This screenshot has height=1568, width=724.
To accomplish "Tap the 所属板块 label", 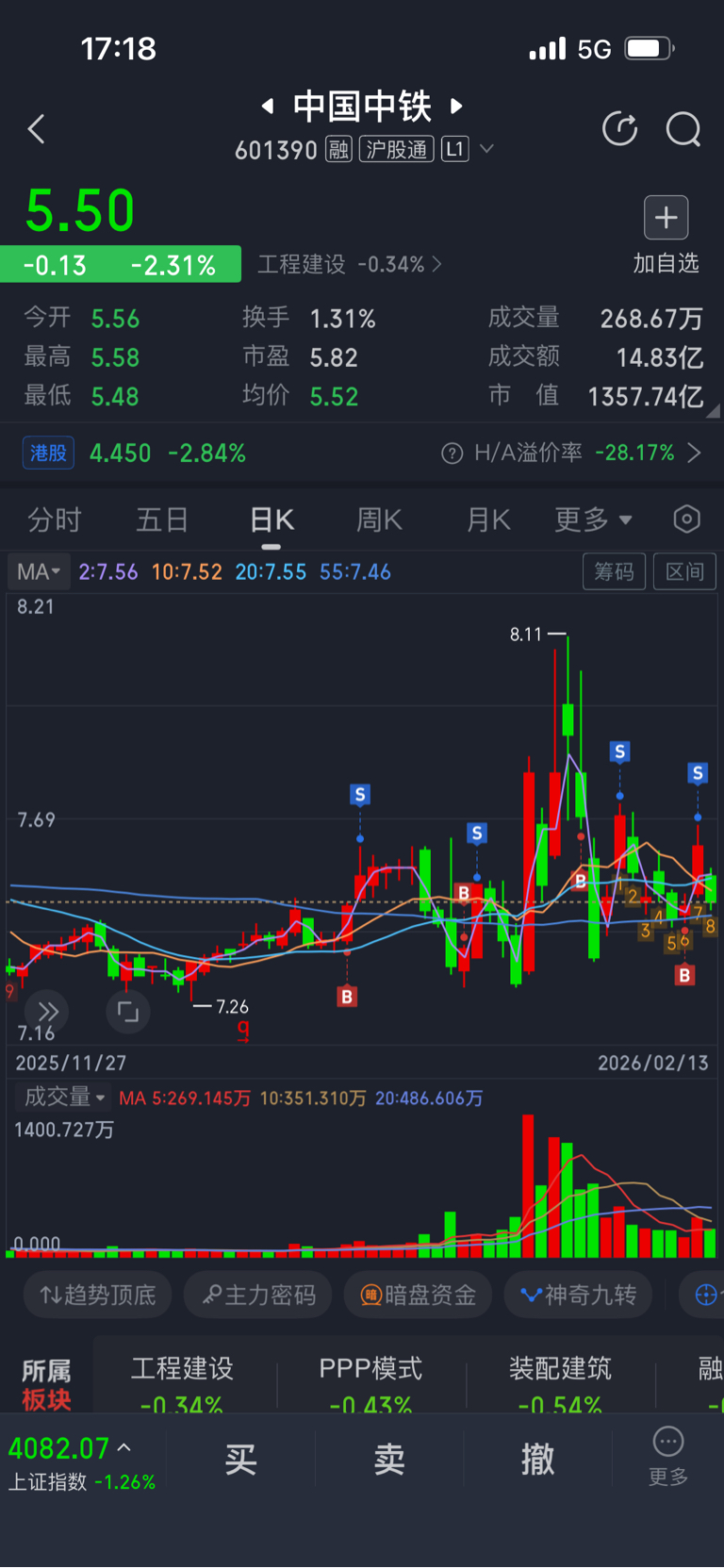I will (x=46, y=1384).
